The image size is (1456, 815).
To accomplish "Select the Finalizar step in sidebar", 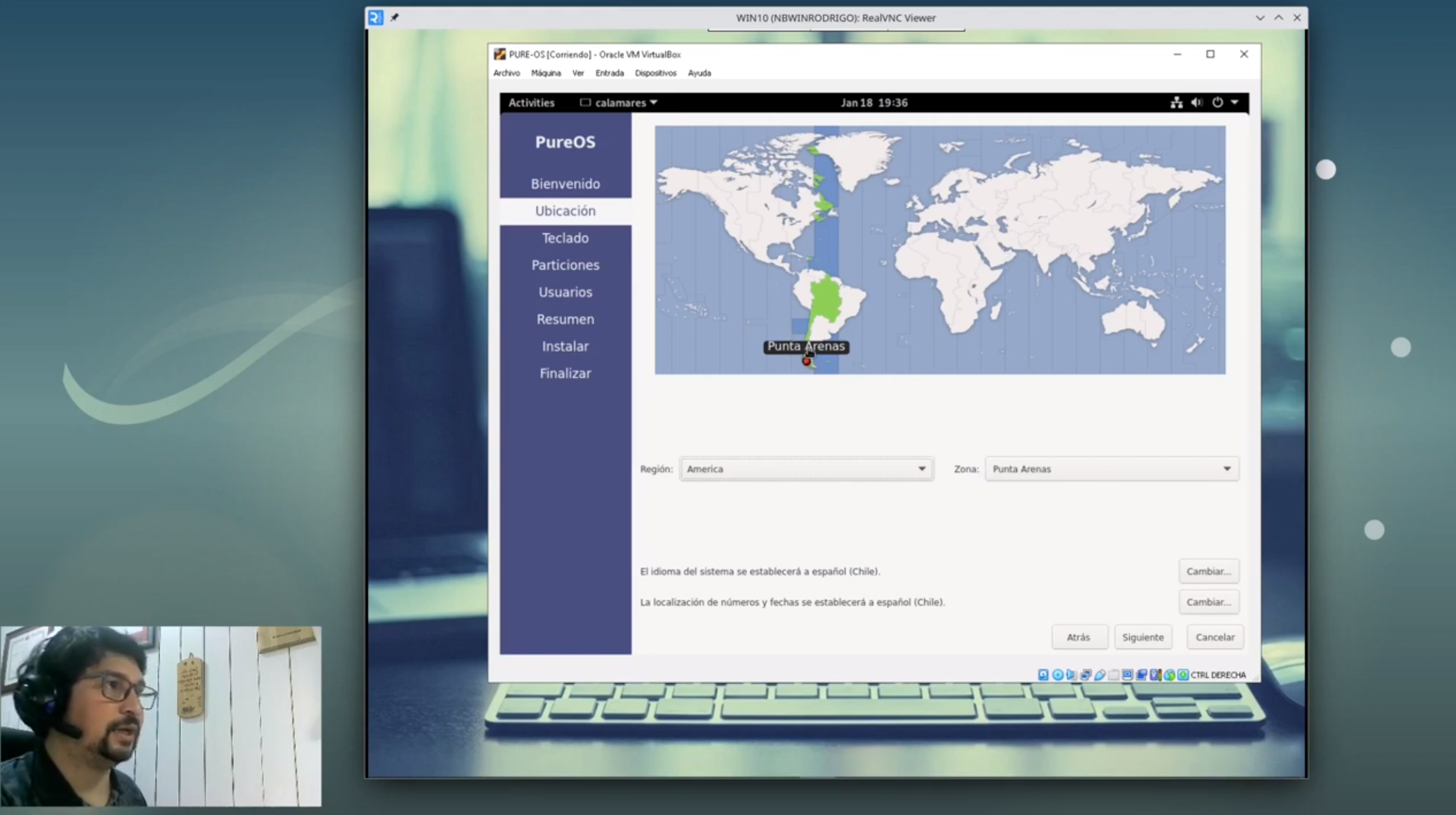I will click(565, 373).
